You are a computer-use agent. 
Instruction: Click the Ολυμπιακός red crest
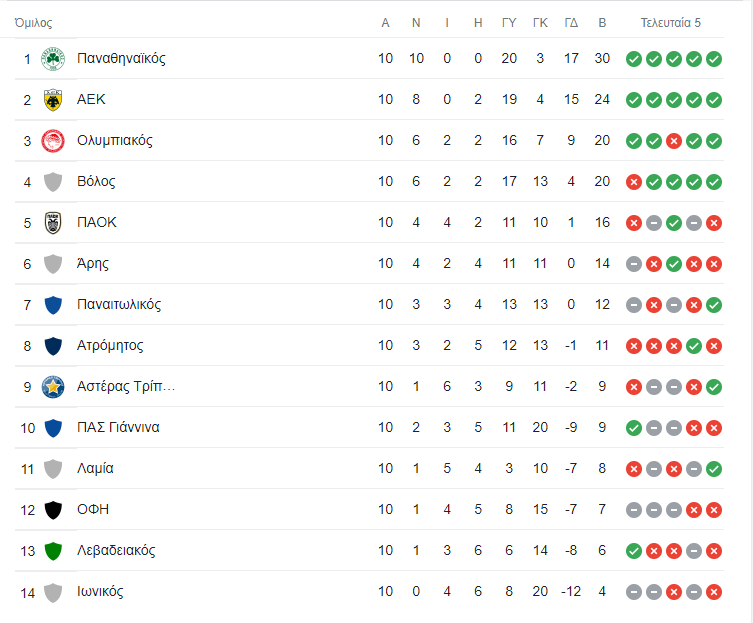53,141
